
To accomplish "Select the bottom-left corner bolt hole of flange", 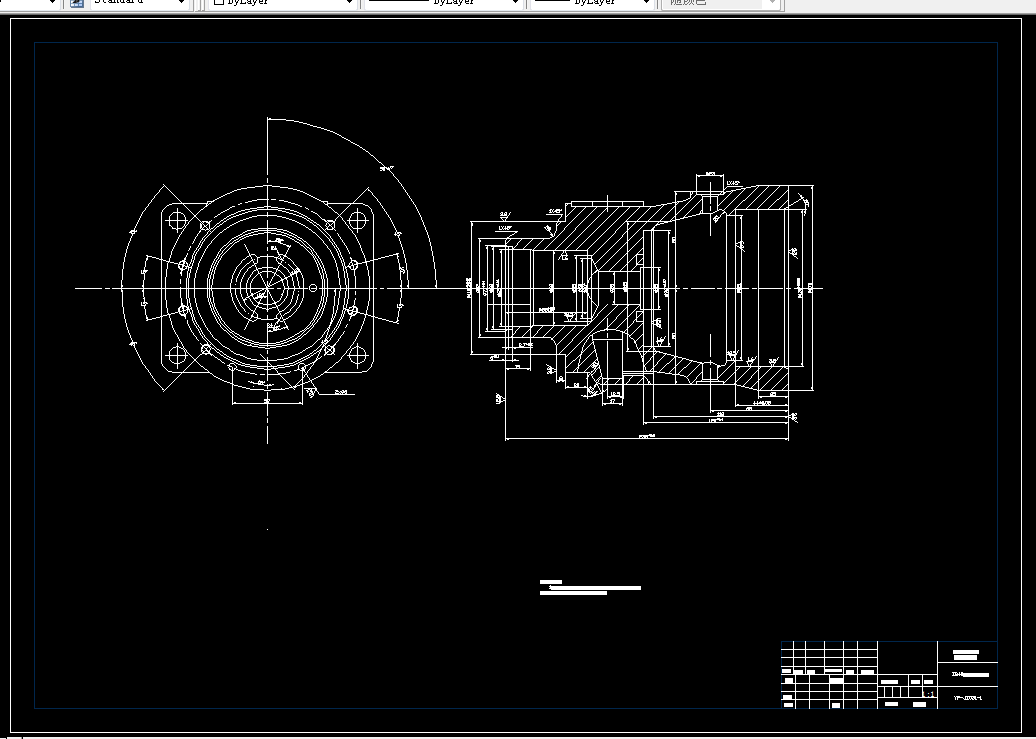I will click(176, 356).
